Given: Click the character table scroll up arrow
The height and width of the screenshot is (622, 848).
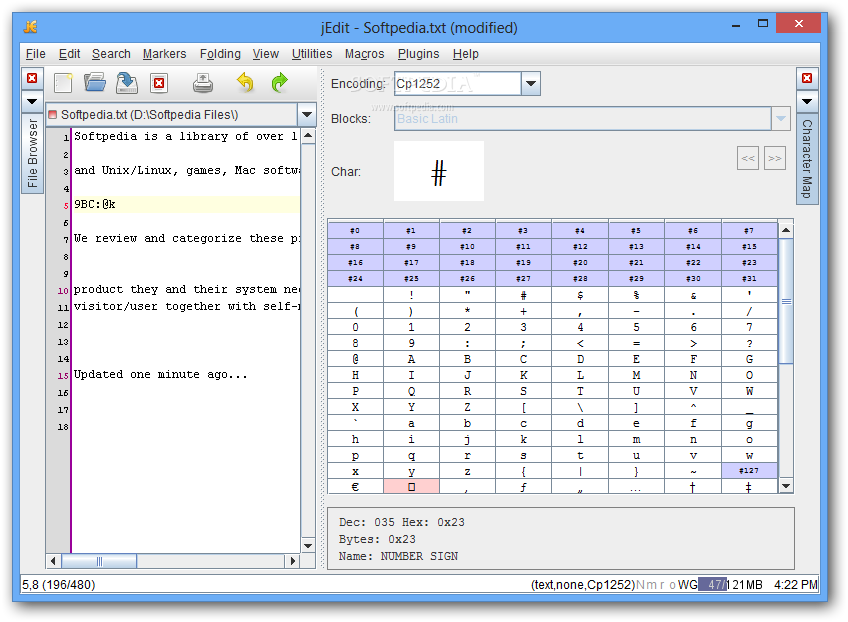Looking at the screenshot, I should (x=786, y=230).
